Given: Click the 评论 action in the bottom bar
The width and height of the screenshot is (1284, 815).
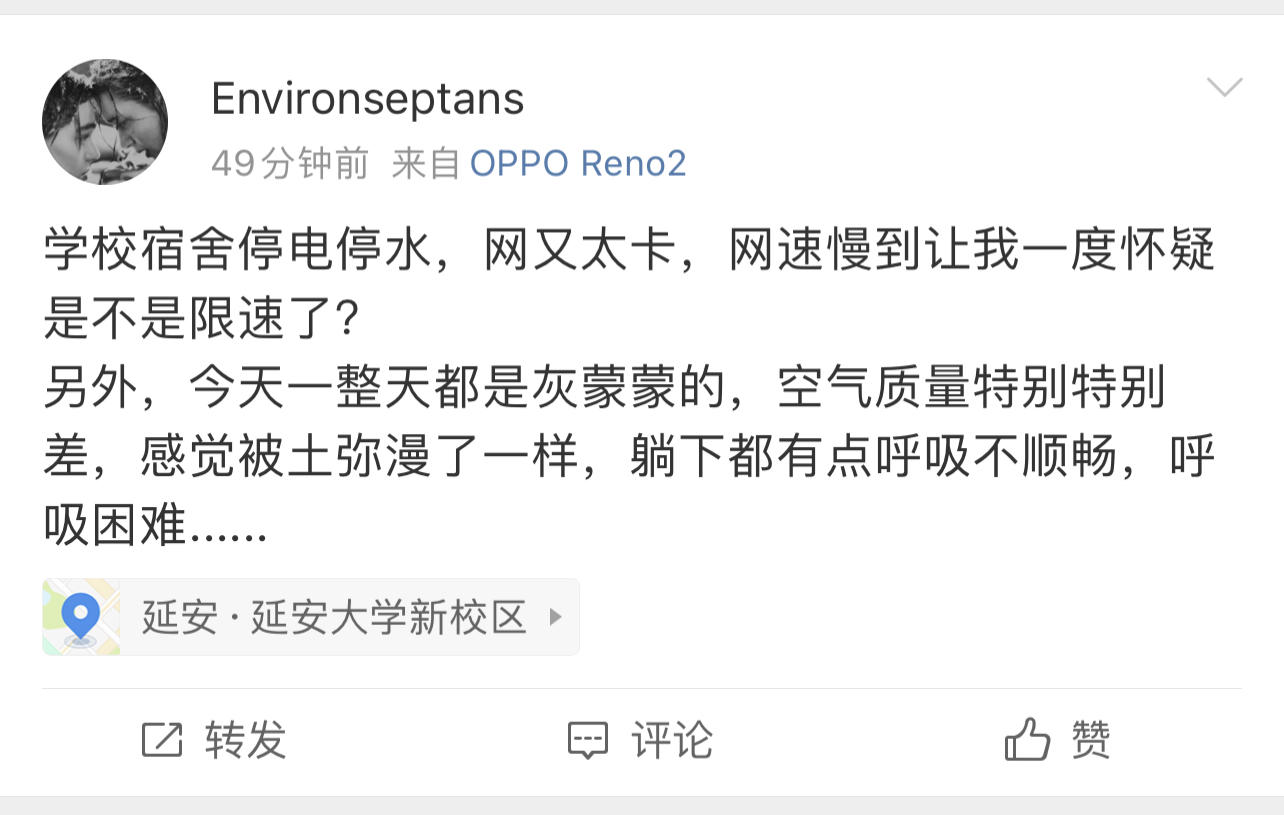Looking at the screenshot, I should (x=640, y=741).
